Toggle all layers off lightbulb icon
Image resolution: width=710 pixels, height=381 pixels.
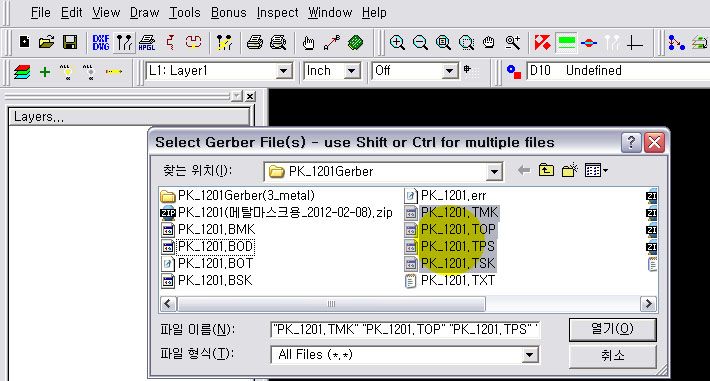tap(89, 72)
